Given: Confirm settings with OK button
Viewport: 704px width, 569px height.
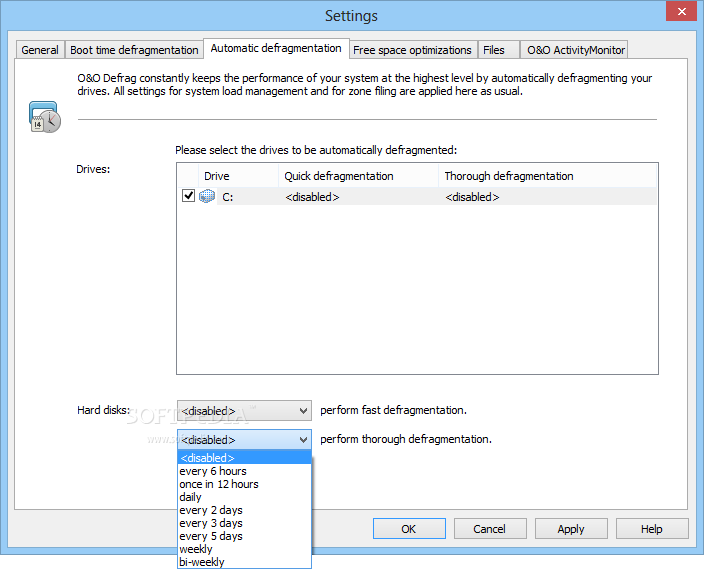Looking at the screenshot, I should pos(409,529).
